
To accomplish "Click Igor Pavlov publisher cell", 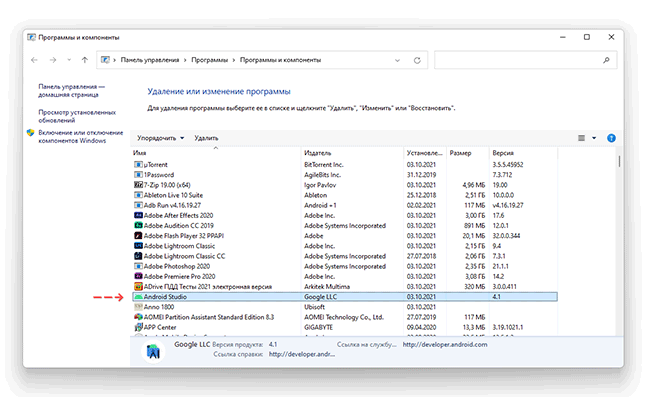I will pyautogui.click(x=320, y=185).
